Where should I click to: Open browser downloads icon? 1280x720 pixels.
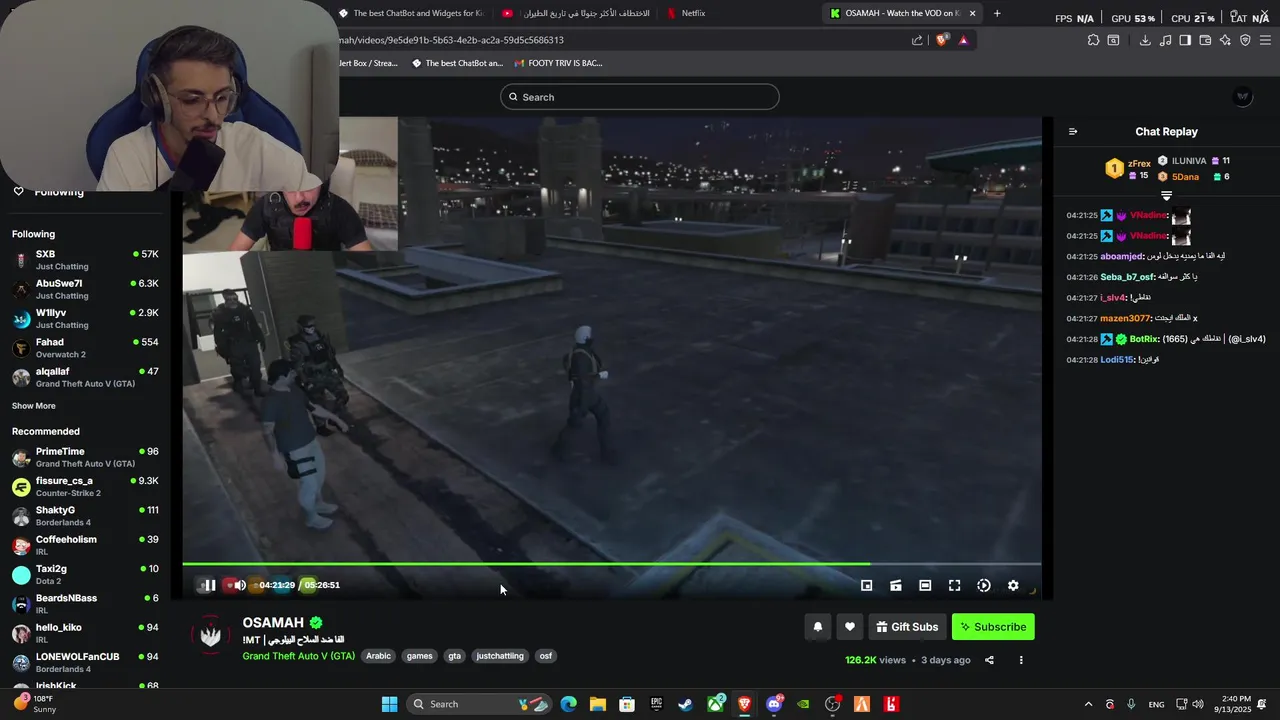pyautogui.click(x=1145, y=40)
